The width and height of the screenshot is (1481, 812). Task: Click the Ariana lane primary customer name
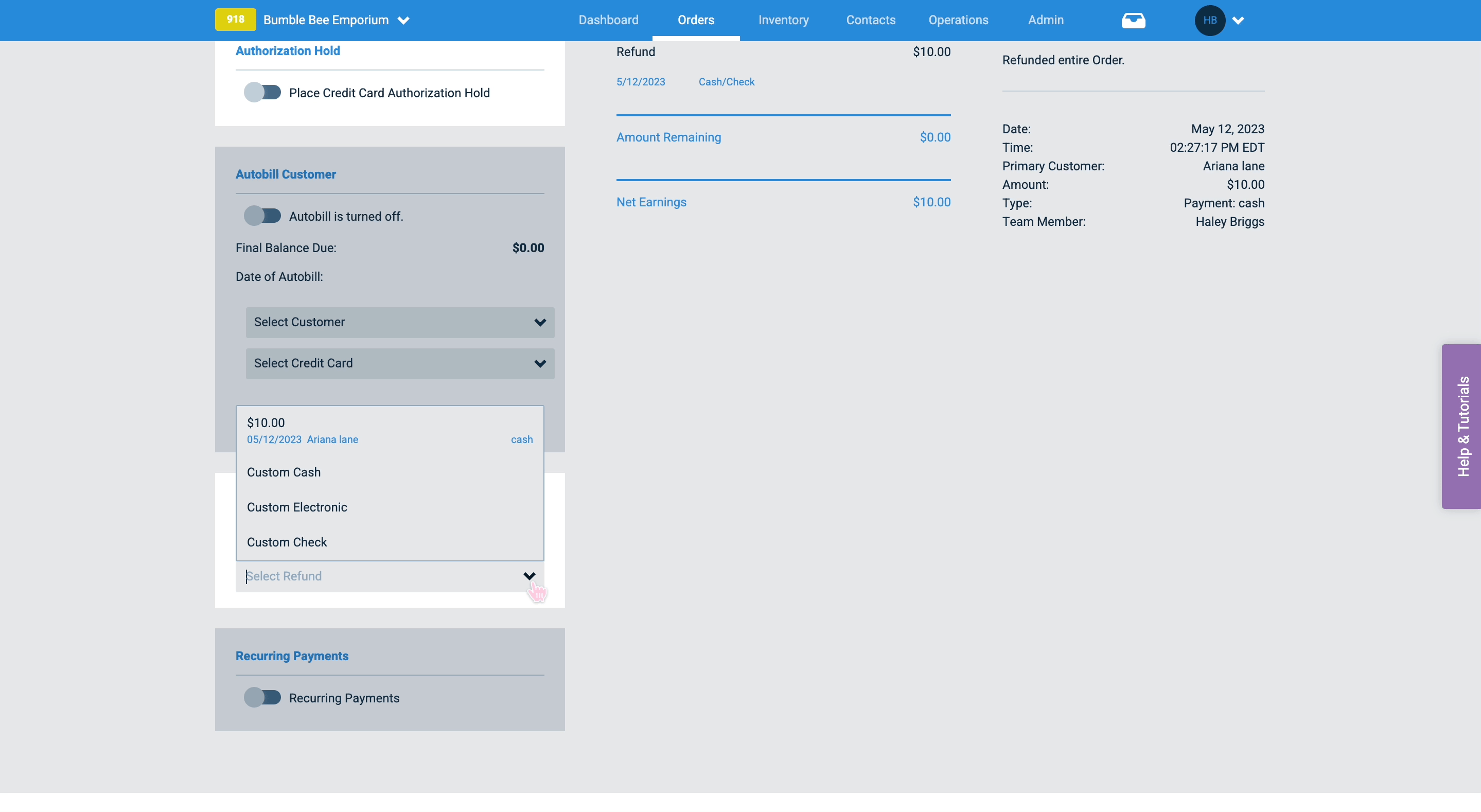[1234, 166]
